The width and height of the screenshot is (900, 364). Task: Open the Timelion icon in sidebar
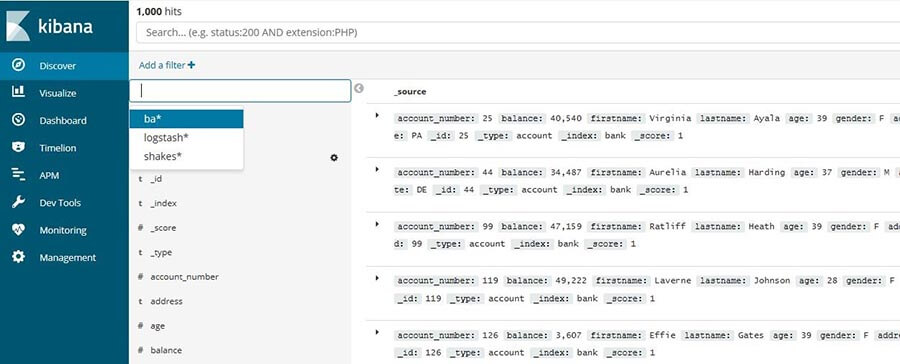click(18, 148)
